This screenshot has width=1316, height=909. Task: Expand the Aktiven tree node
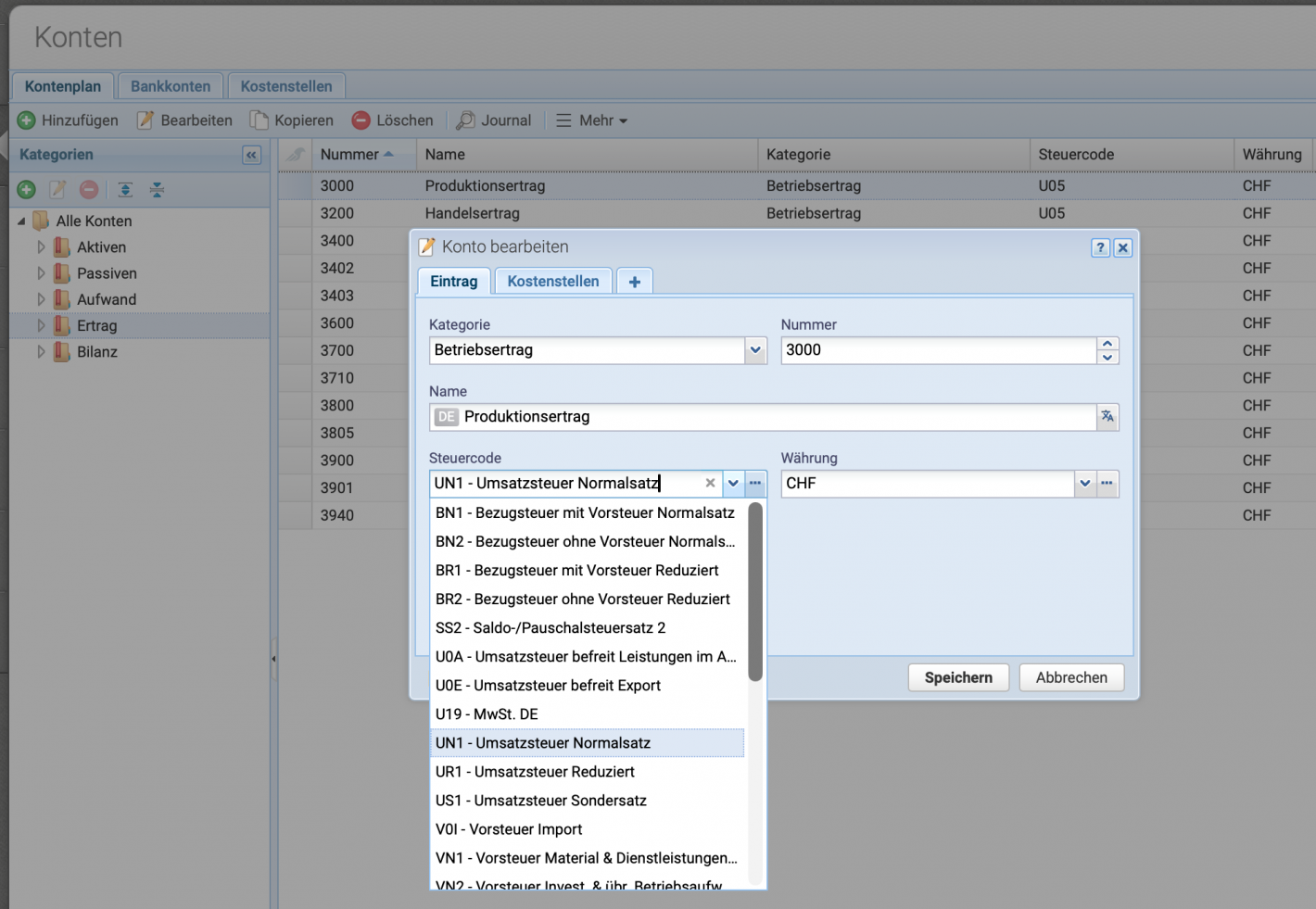click(x=41, y=247)
